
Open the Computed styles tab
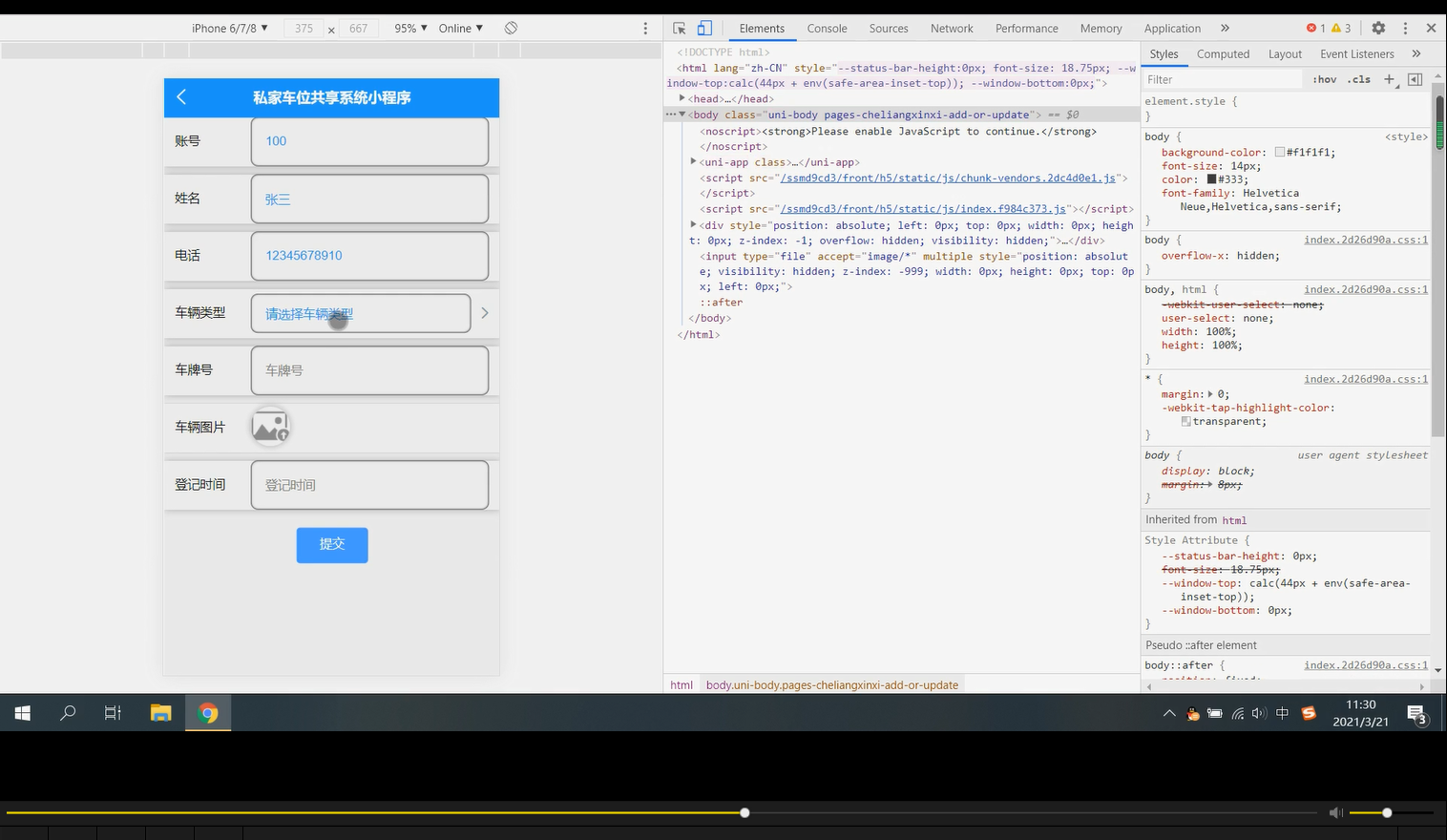[x=1223, y=54]
